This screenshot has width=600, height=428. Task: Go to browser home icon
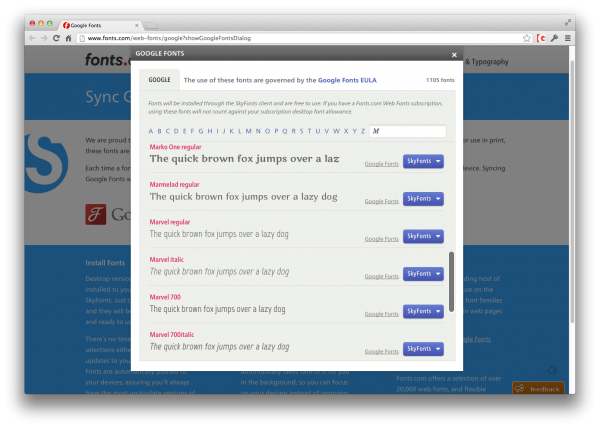coord(68,38)
